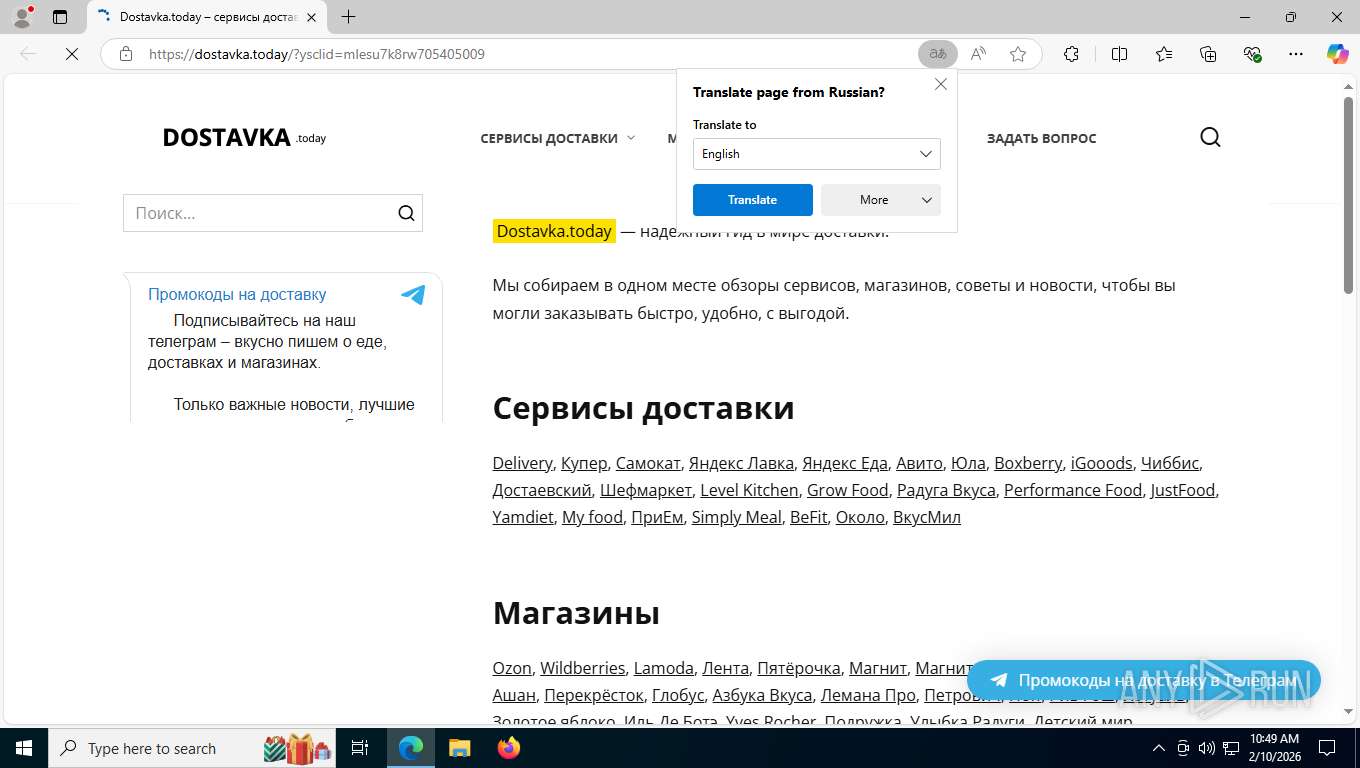Click the taskbar search box
The image size is (1360, 768).
click(x=193, y=748)
